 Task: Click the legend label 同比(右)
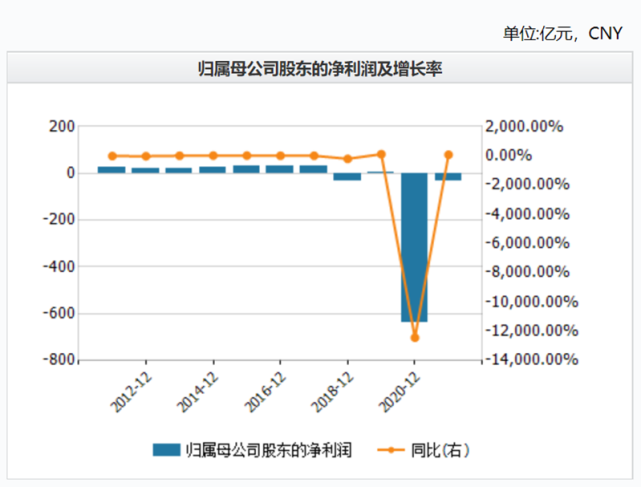pos(440,450)
